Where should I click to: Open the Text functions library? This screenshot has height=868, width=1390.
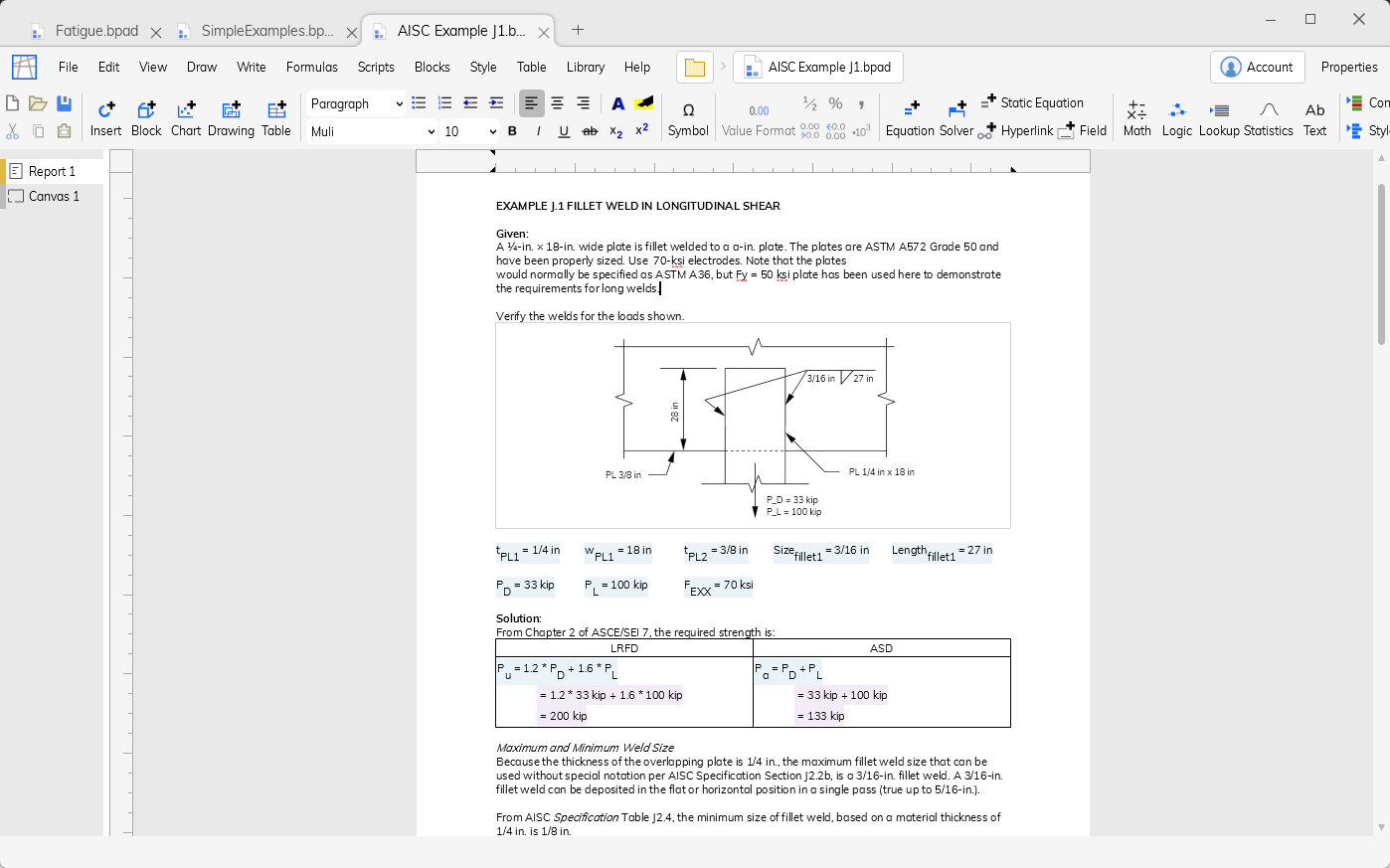pyautogui.click(x=1315, y=117)
